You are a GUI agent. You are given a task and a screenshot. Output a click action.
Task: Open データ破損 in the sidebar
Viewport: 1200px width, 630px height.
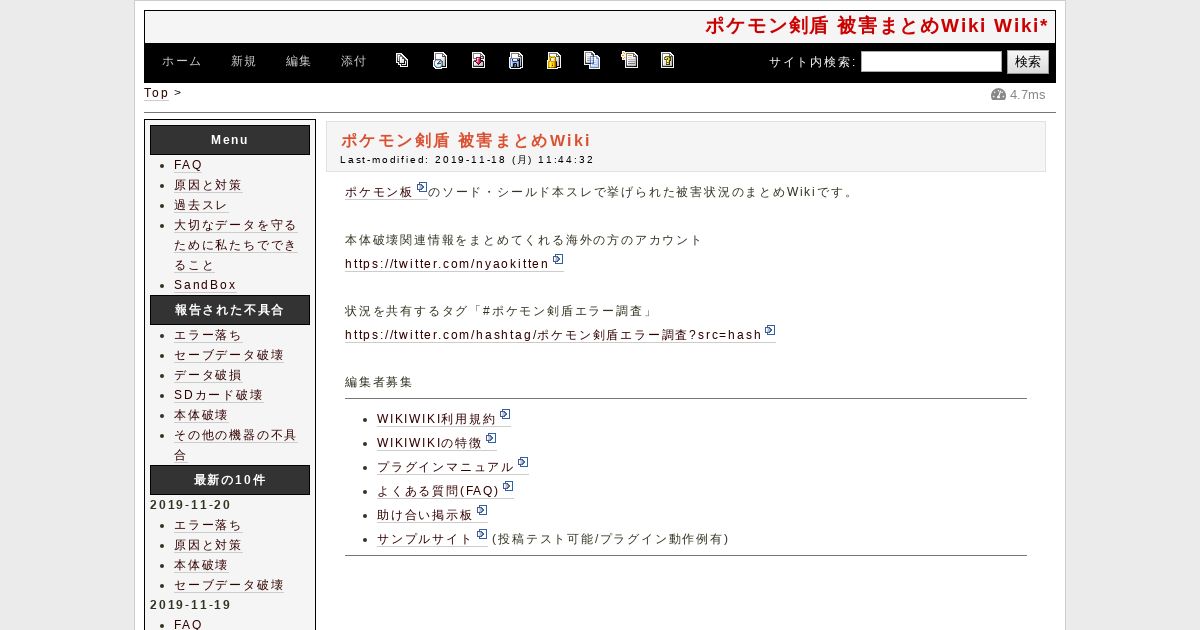pos(208,375)
